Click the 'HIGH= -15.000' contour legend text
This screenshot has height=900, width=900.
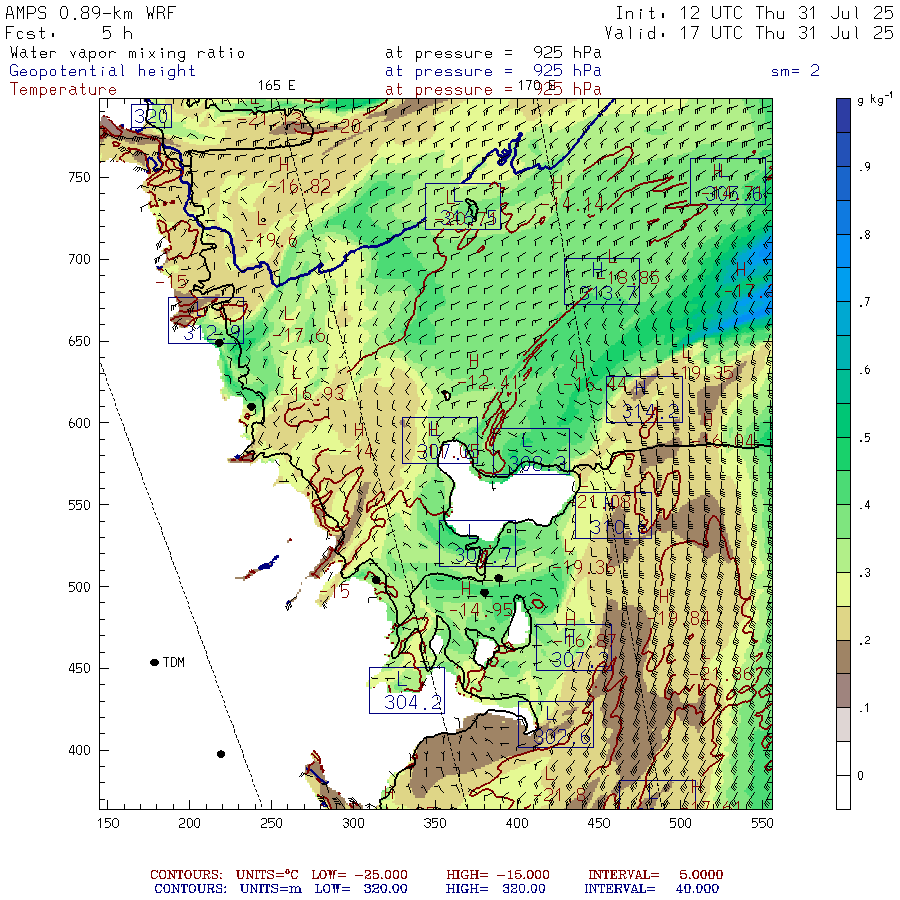point(498,874)
